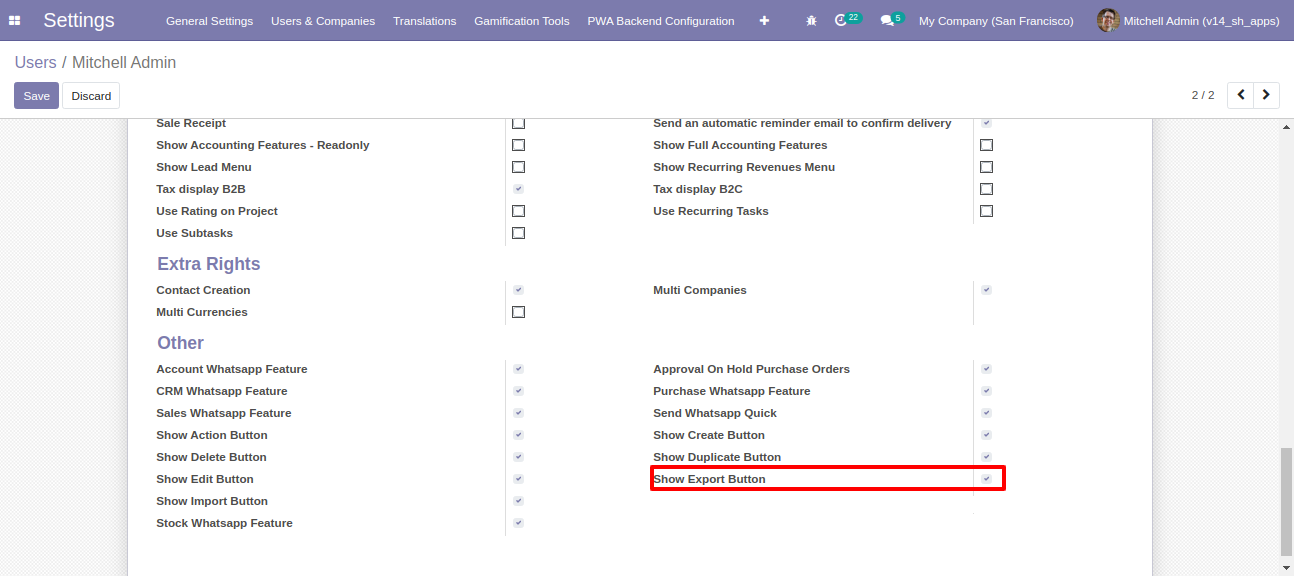Go to the previous record with the left arrow
Viewport: 1294px width, 576px height.
[x=1241, y=95]
